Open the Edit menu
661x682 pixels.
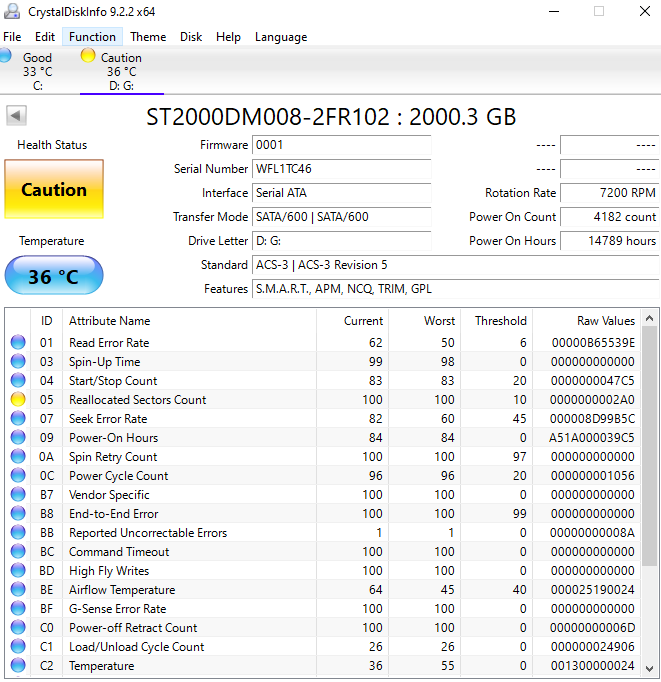pos(45,37)
